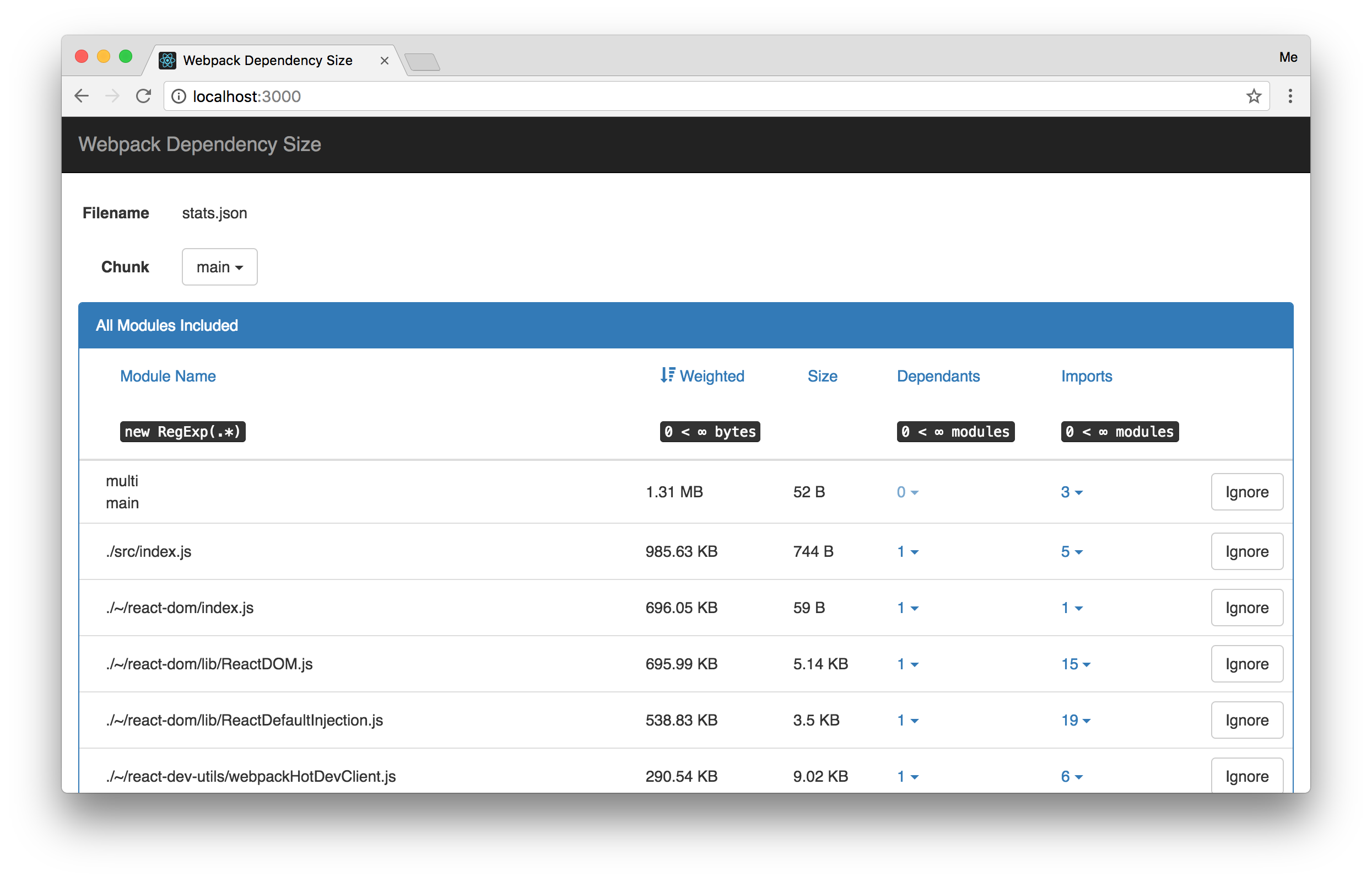The width and height of the screenshot is (1372, 881).
Task: Click the Webpack Dependency Size navbar title
Action: tap(199, 144)
